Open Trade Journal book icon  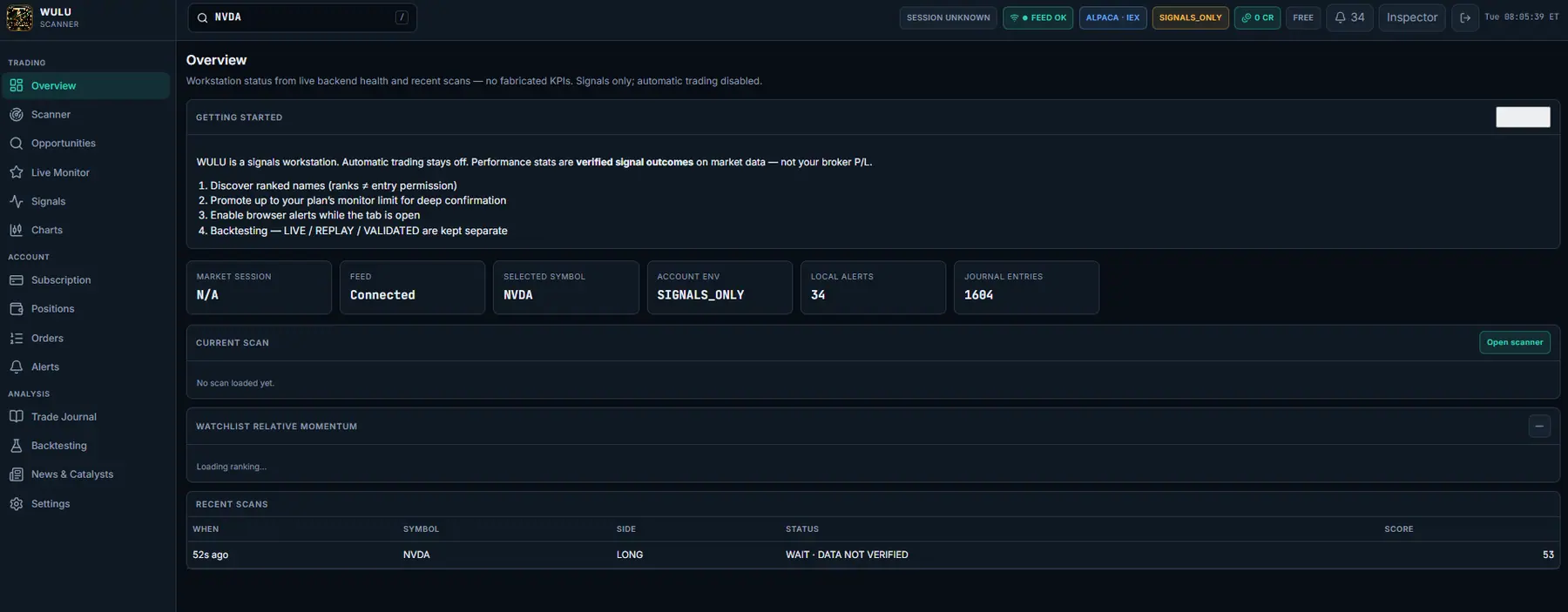(x=16, y=416)
